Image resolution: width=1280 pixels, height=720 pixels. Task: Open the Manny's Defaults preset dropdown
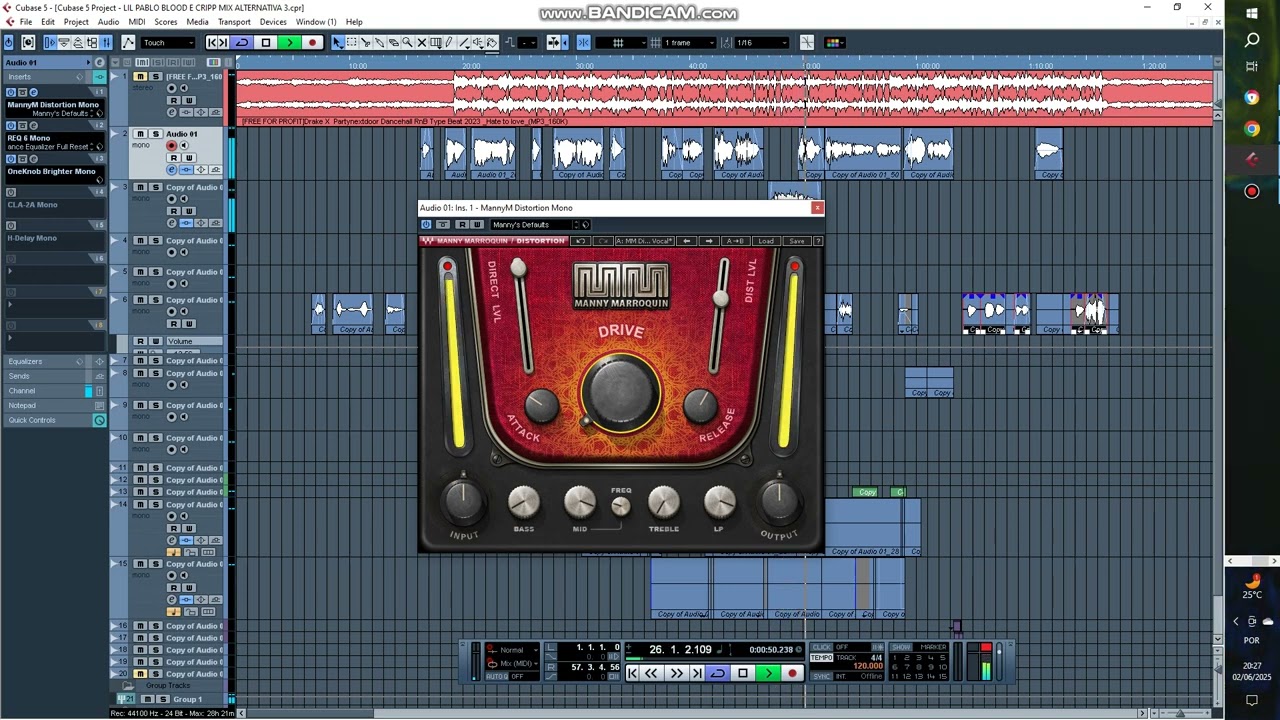click(534, 225)
